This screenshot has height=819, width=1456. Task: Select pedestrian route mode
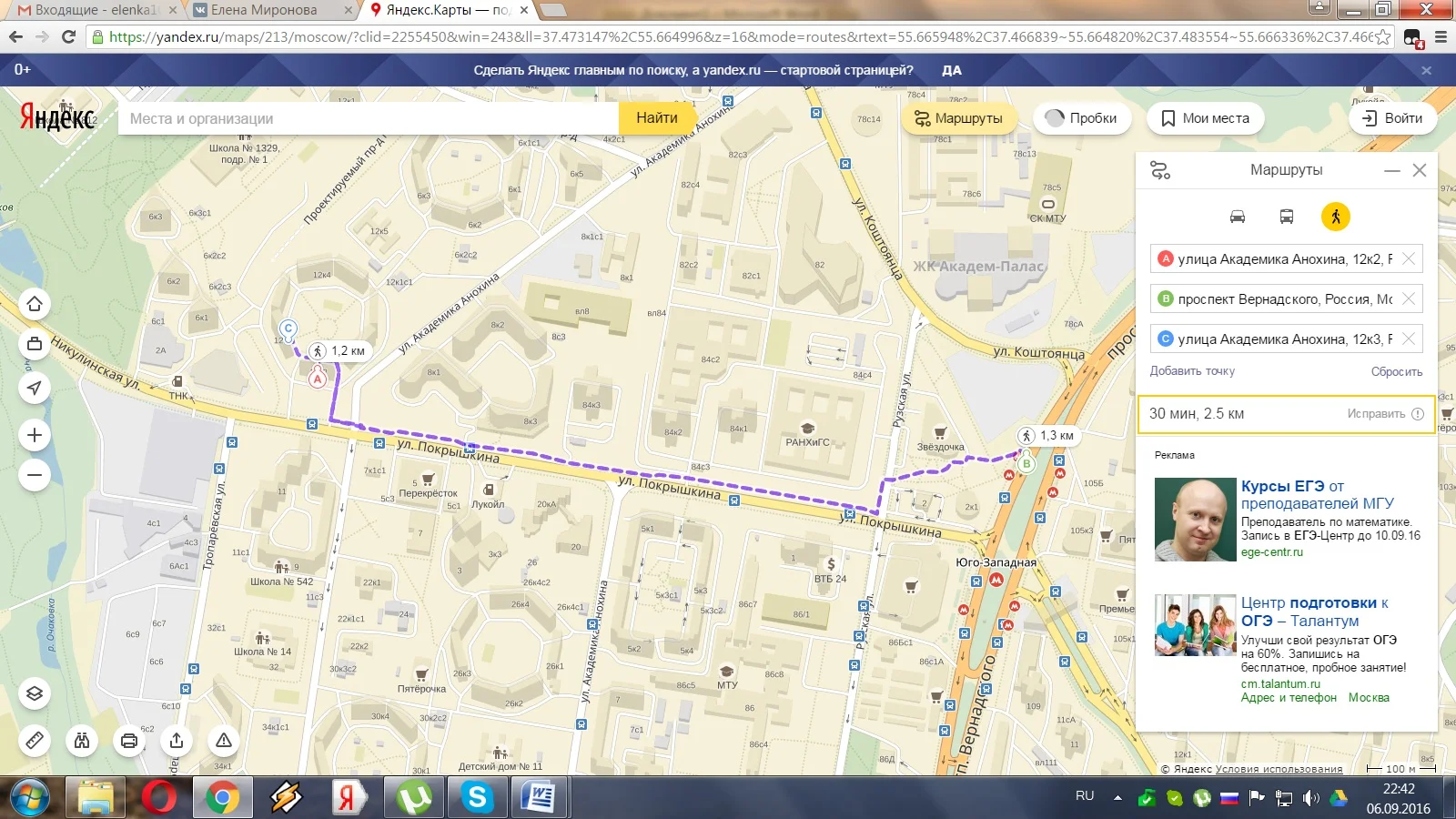(x=1336, y=217)
